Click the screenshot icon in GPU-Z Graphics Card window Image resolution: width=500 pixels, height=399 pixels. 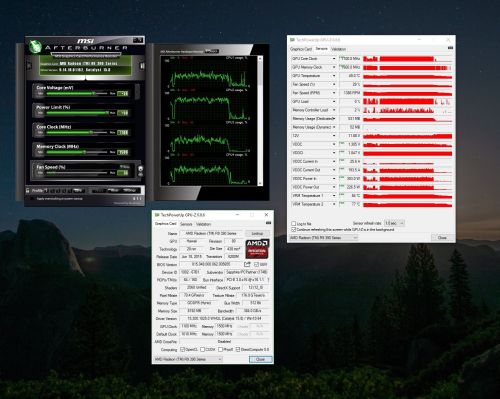(268, 223)
